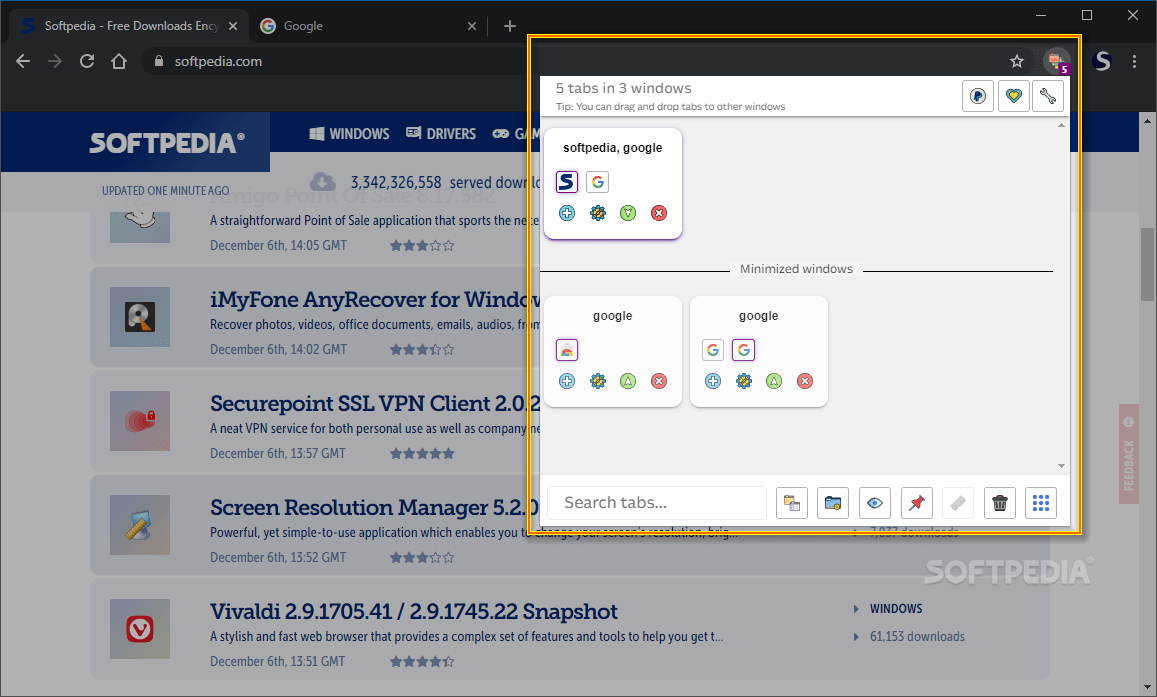Bookmark this page with the star icon
Viewport: 1157px width, 697px height.
pyautogui.click(x=1017, y=61)
